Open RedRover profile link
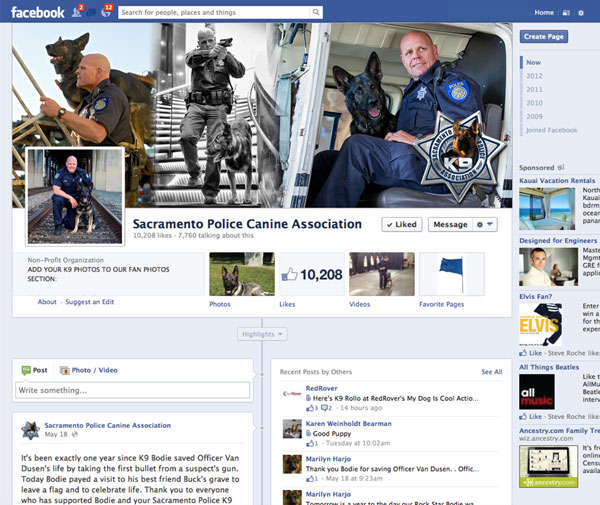 click(321, 388)
